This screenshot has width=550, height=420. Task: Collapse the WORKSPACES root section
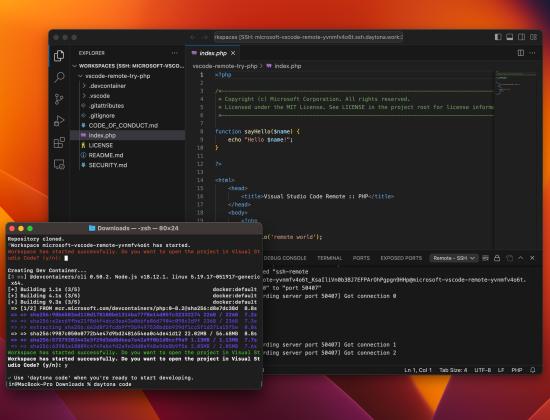coord(128,66)
